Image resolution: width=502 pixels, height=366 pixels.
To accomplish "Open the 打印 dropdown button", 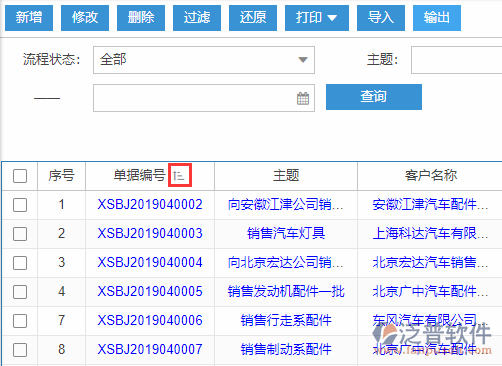I will click(x=317, y=18).
